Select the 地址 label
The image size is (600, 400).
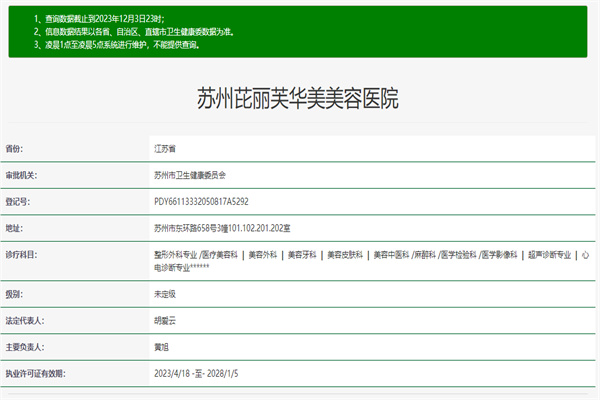tap(14, 229)
